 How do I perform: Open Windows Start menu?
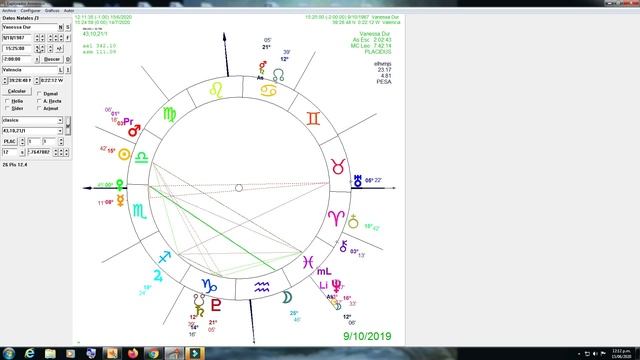tap(9, 353)
